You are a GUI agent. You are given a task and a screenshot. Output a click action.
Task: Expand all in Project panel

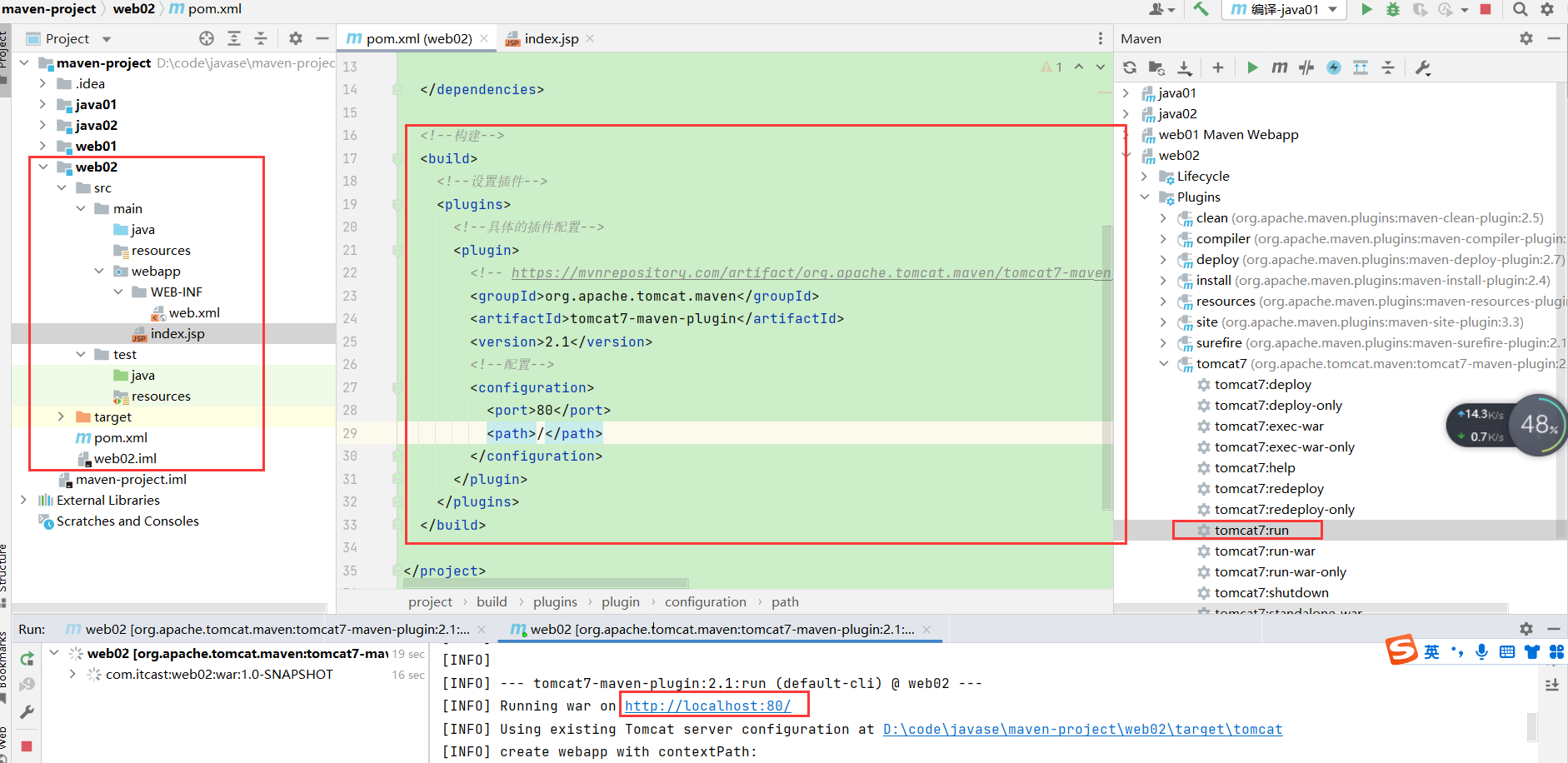(x=234, y=38)
